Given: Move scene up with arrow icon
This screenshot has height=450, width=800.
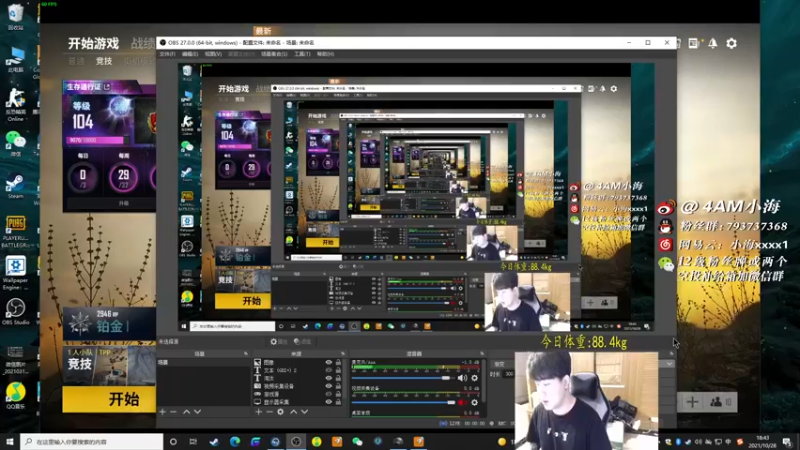Looking at the screenshot, I should [x=187, y=412].
